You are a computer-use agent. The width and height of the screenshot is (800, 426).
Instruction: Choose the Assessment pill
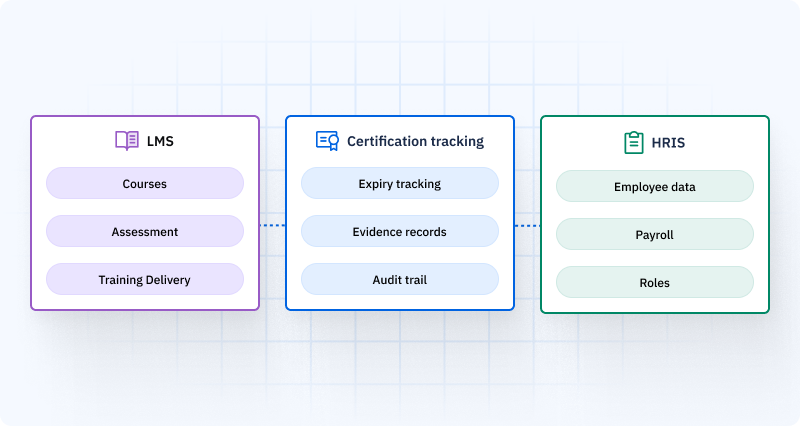pyautogui.click(x=145, y=232)
